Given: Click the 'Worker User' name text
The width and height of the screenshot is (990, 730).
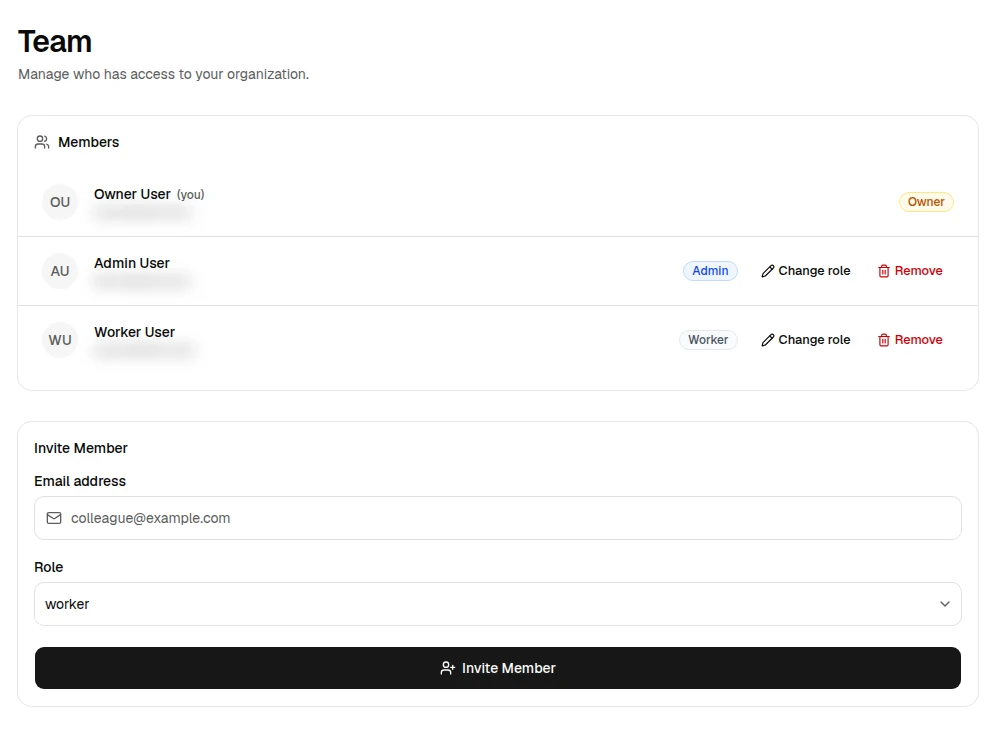Looking at the screenshot, I should click(x=134, y=332).
